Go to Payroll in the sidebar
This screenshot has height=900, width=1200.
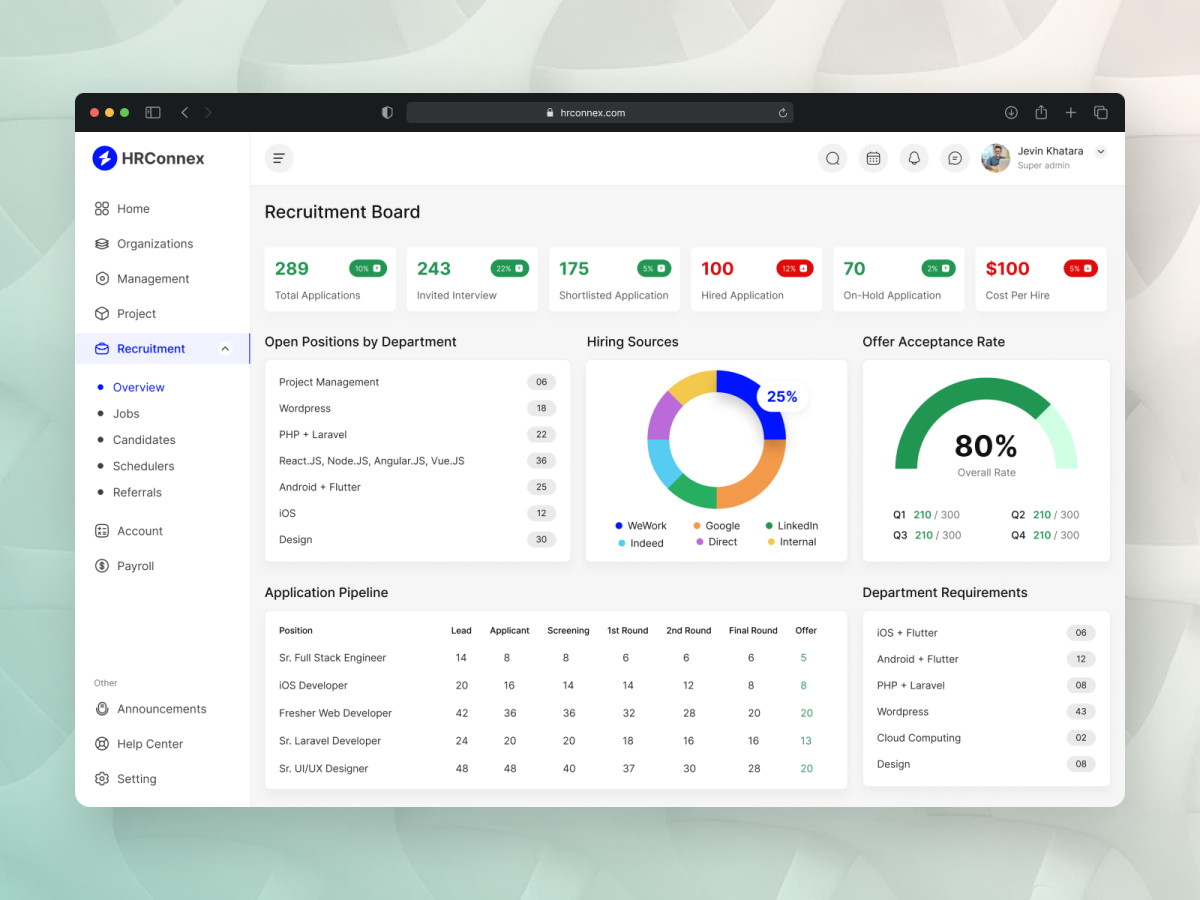[124, 566]
